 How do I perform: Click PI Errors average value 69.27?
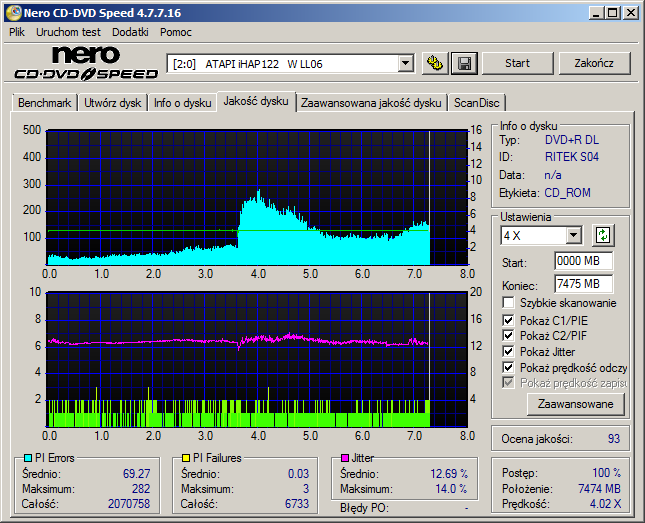(x=137, y=474)
